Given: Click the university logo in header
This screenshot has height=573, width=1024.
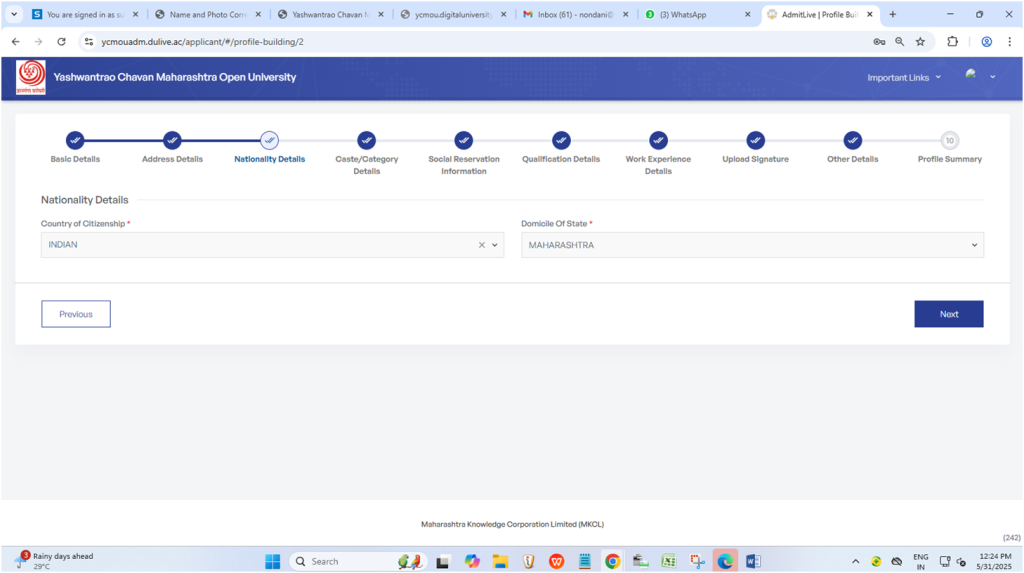Looking at the screenshot, I should (30, 78).
